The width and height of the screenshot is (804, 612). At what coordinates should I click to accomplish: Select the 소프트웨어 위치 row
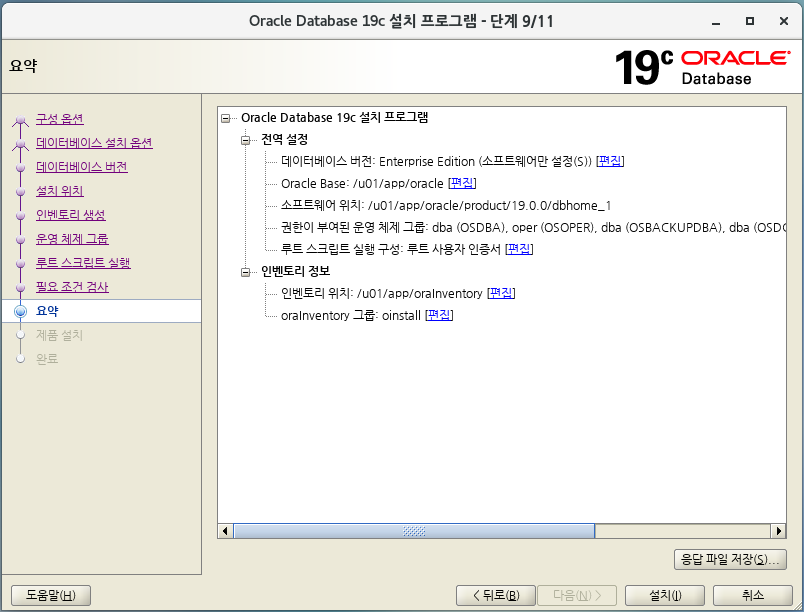[x=446, y=206]
